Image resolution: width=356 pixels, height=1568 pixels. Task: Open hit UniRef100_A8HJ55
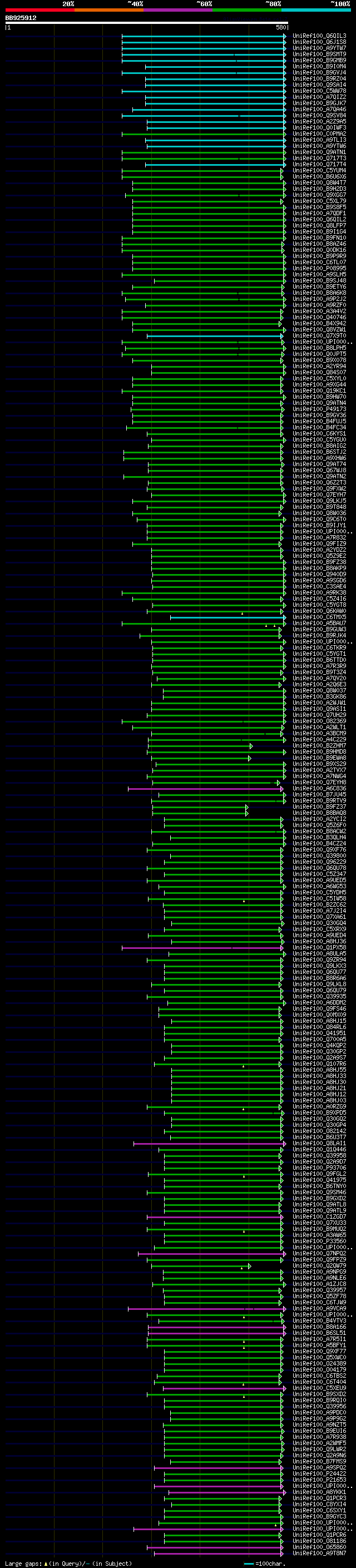click(319, 1071)
